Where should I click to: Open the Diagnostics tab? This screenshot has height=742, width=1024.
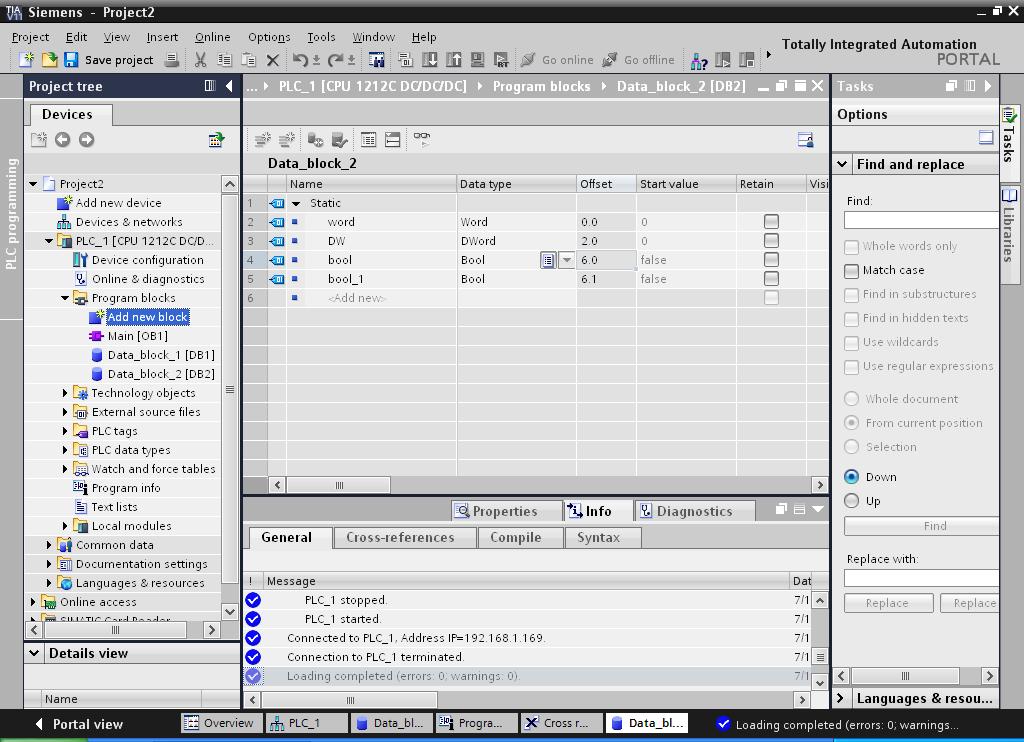pos(694,511)
